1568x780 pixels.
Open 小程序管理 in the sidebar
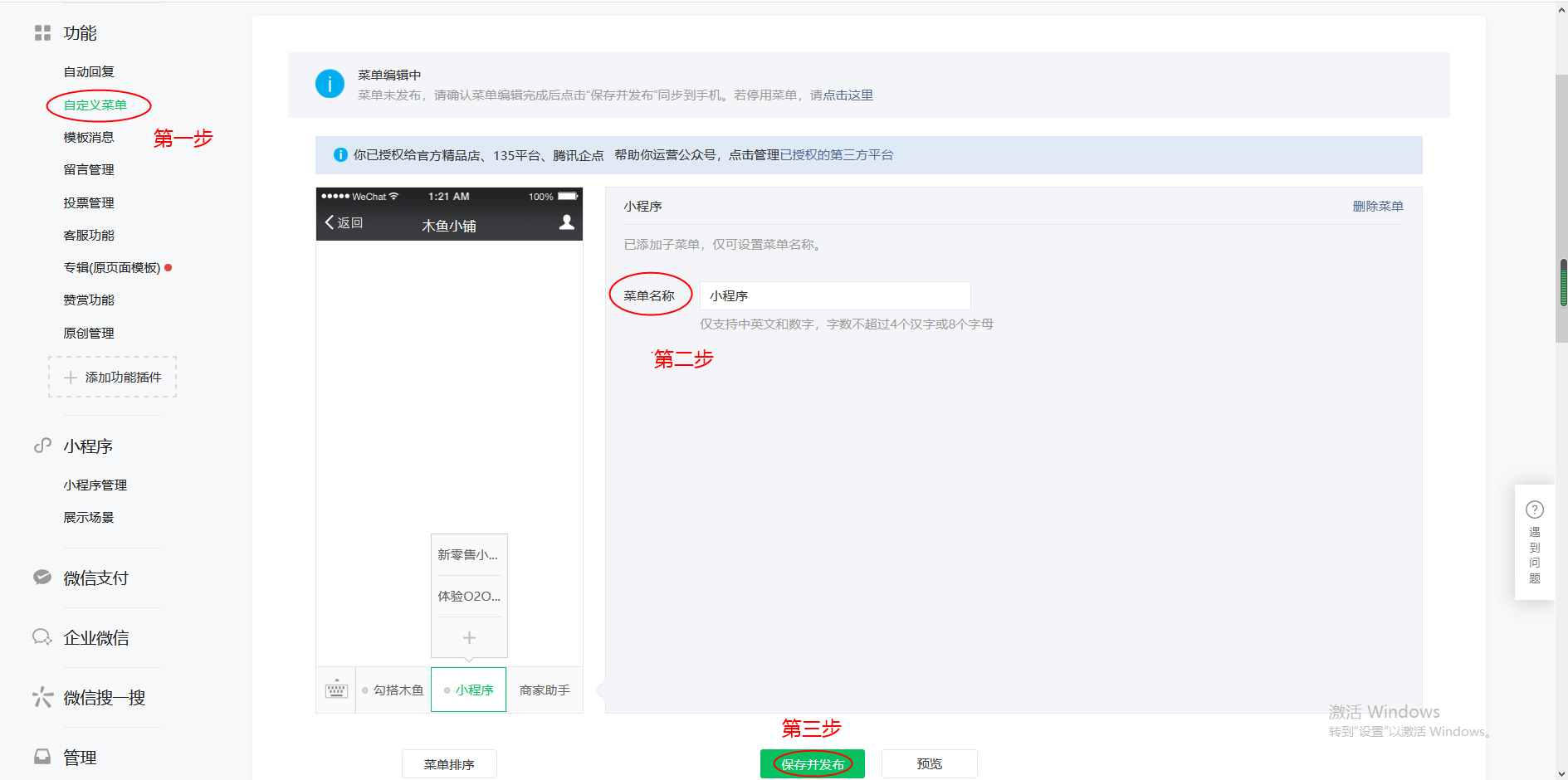point(95,485)
